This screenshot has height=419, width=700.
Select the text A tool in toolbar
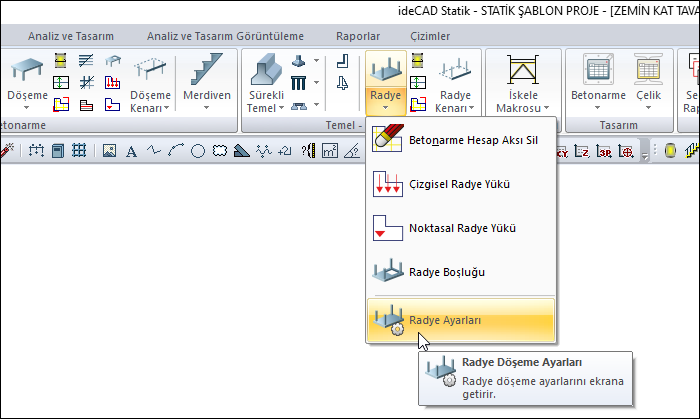point(131,152)
